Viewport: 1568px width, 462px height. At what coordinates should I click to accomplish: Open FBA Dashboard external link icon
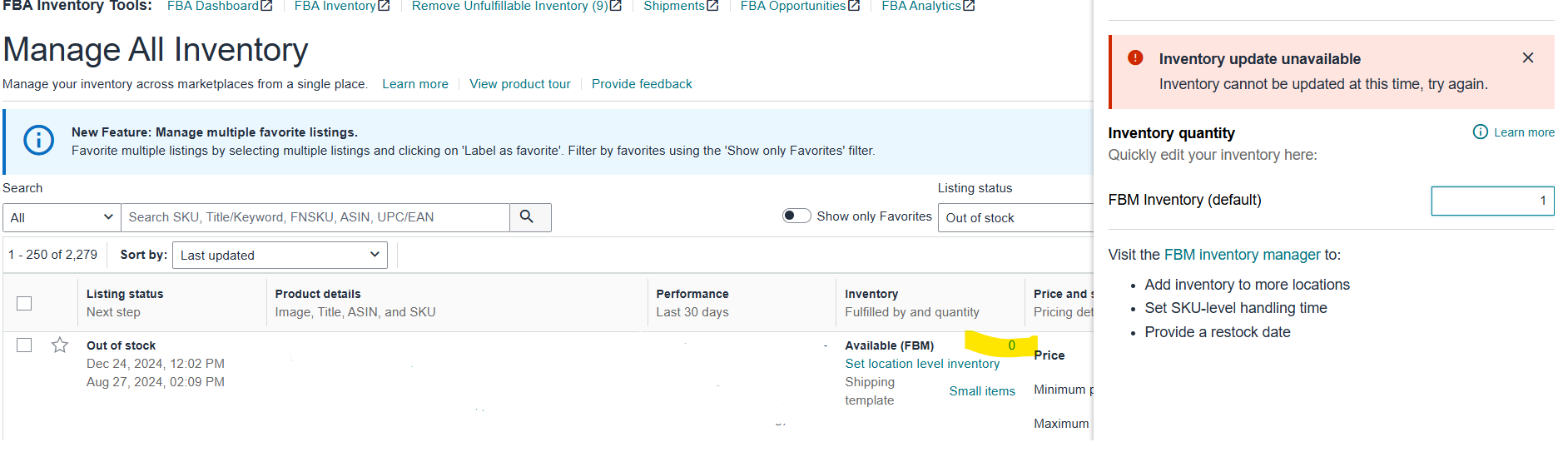pyautogui.click(x=266, y=6)
